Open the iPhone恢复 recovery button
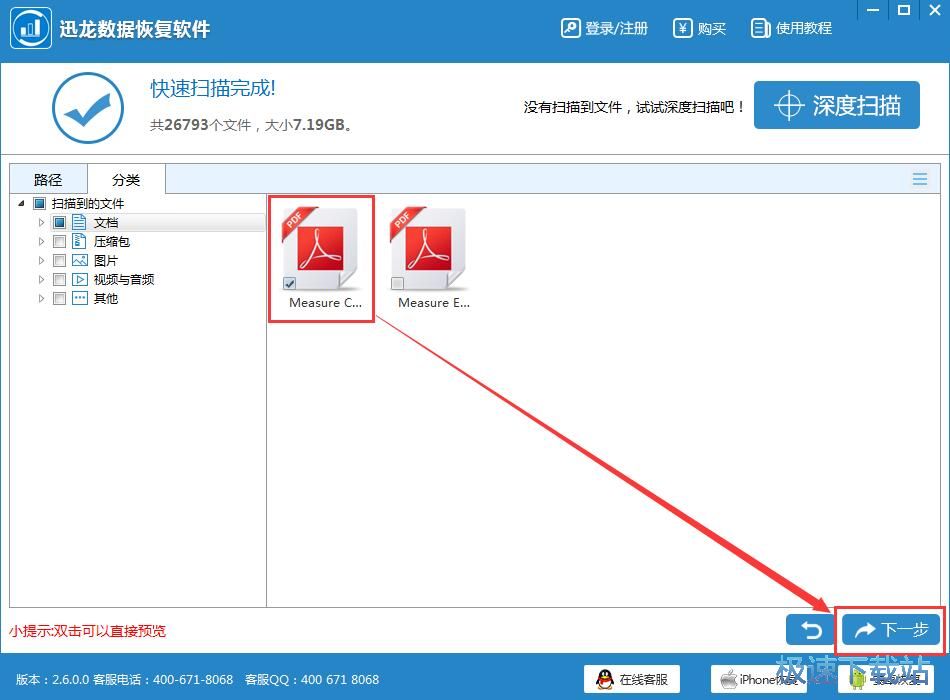This screenshot has width=950, height=700. tap(759, 679)
